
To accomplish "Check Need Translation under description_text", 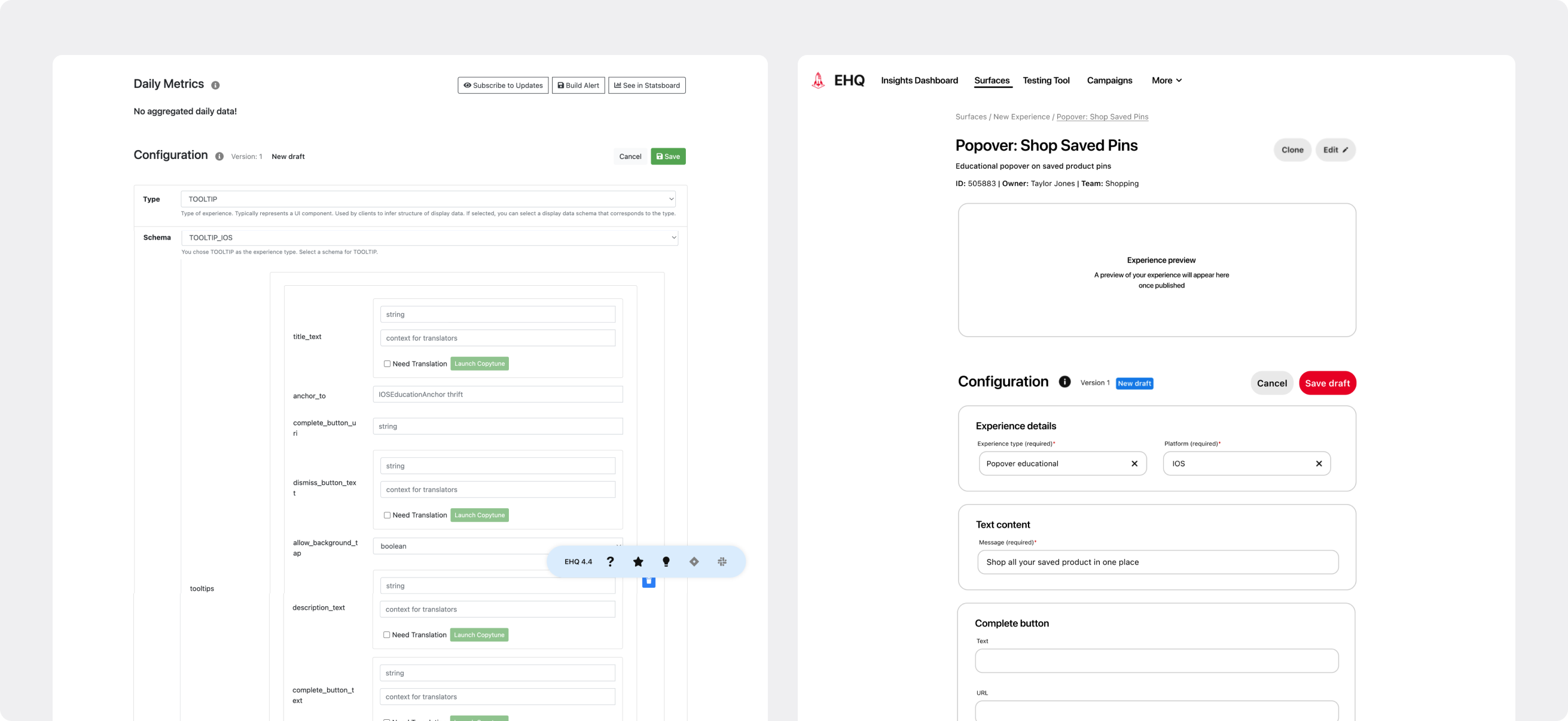I will click(x=386, y=634).
